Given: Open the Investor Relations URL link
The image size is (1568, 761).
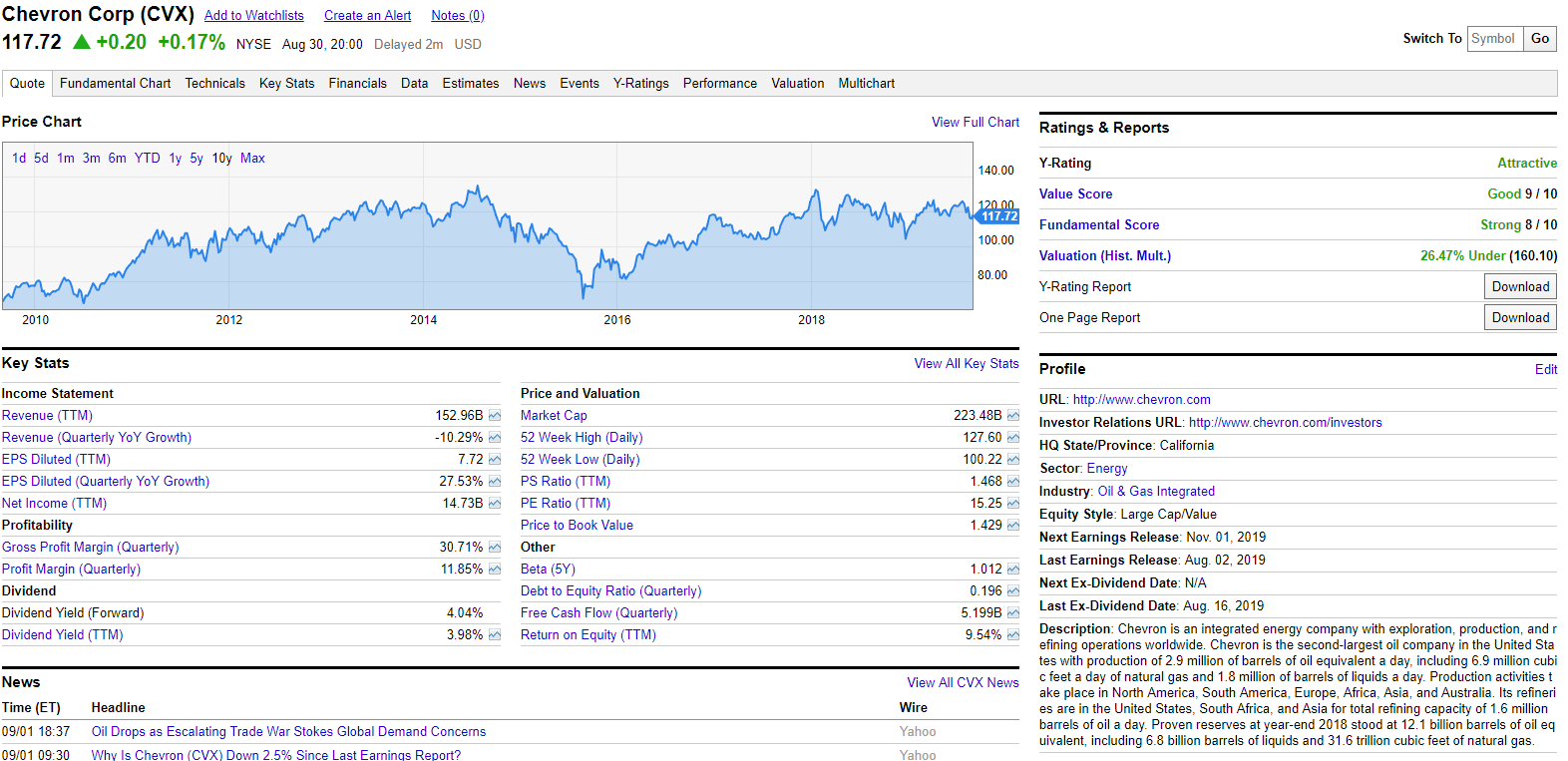Looking at the screenshot, I should click(1286, 423).
